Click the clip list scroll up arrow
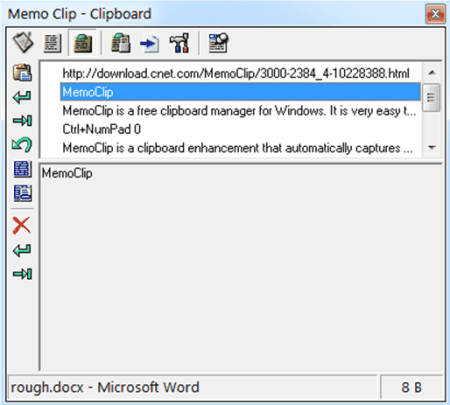This screenshot has width=450, height=405. pyautogui.click(x=432, y=72)
